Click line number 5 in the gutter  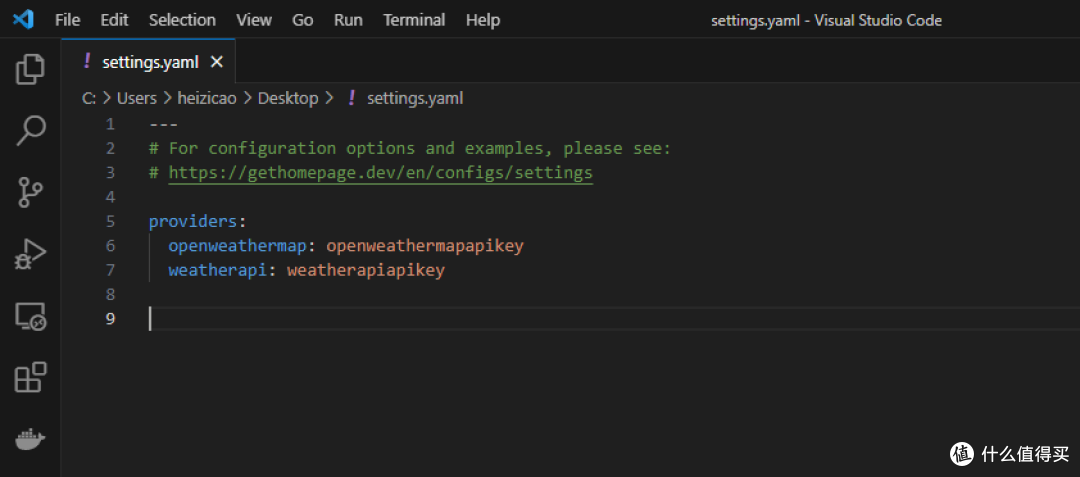[110, 221]
